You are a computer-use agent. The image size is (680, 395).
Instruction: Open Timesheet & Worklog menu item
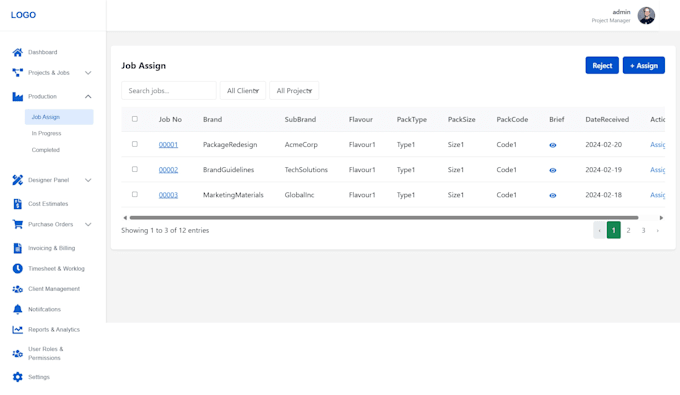[56, 269]
